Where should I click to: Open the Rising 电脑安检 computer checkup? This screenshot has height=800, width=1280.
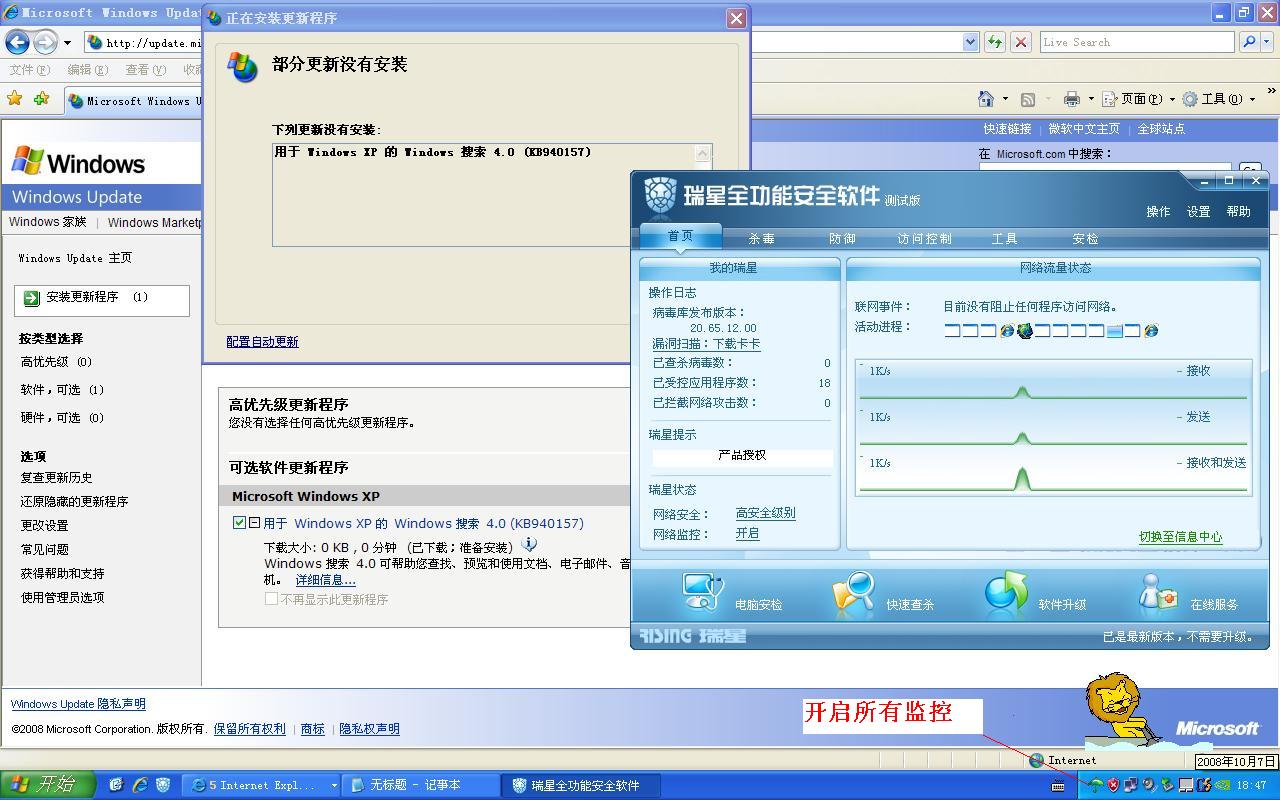(731, 594)
